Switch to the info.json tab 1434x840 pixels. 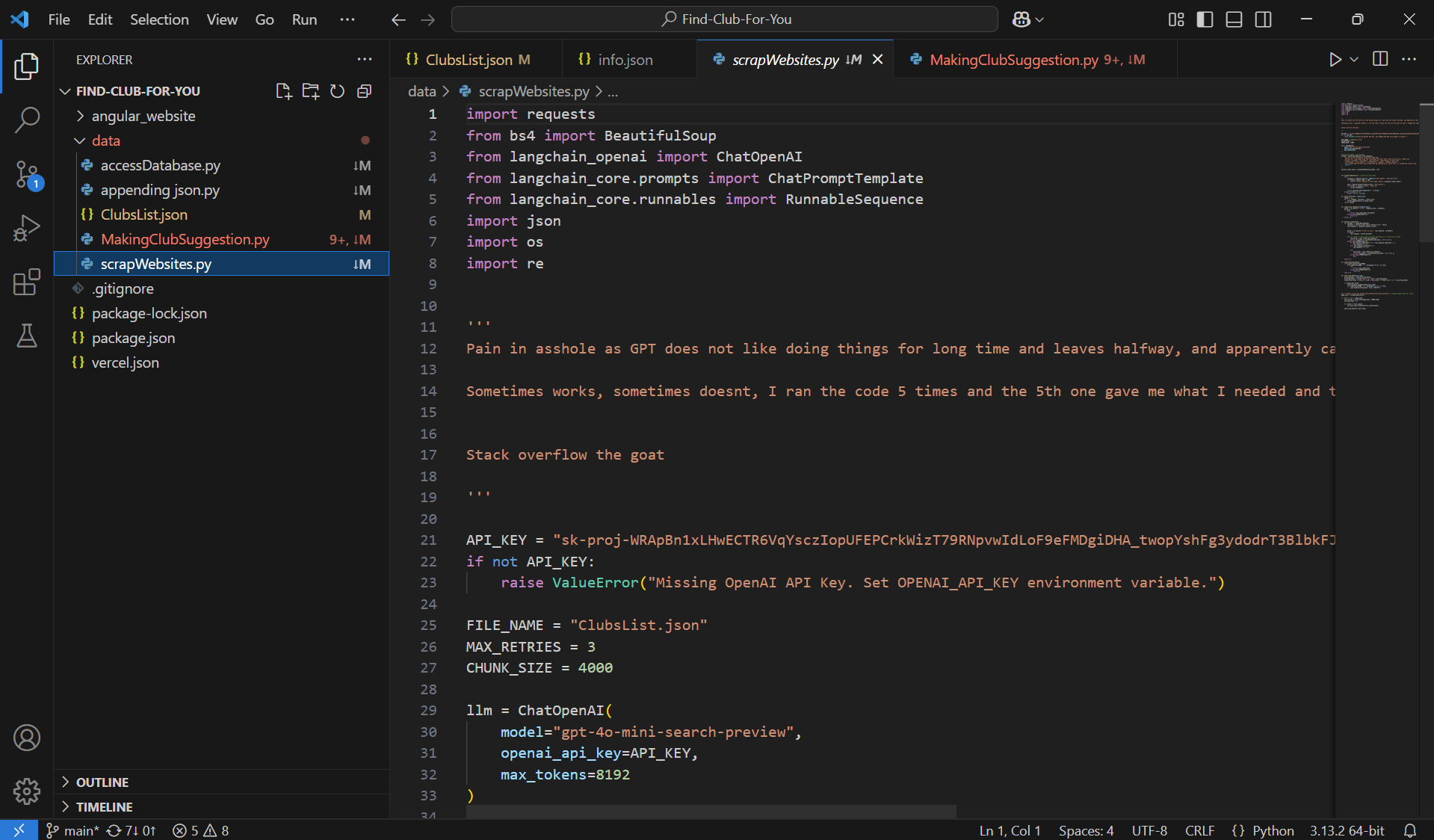click(625, 60)
